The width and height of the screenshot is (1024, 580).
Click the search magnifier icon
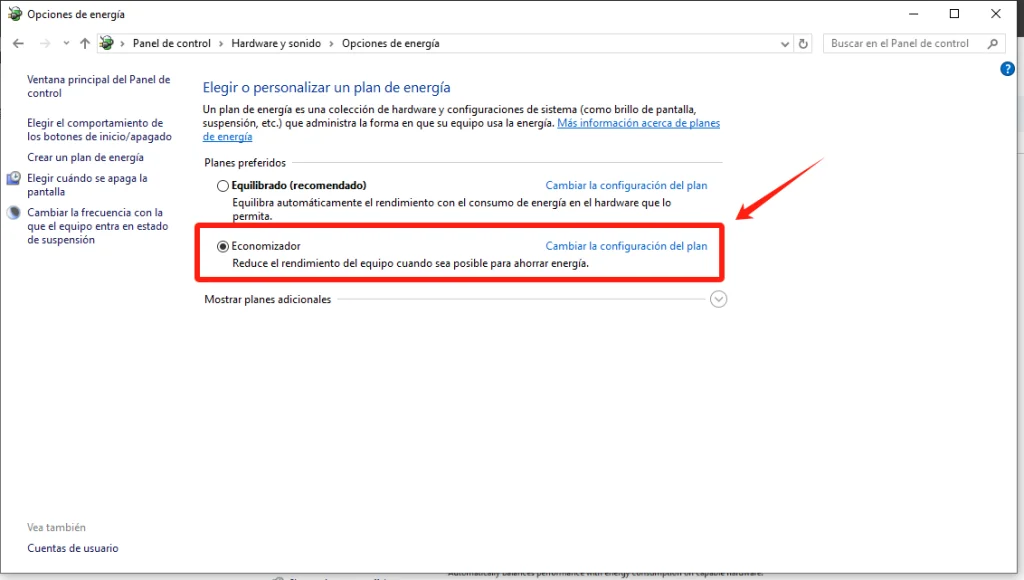click(x=993, y=44)
